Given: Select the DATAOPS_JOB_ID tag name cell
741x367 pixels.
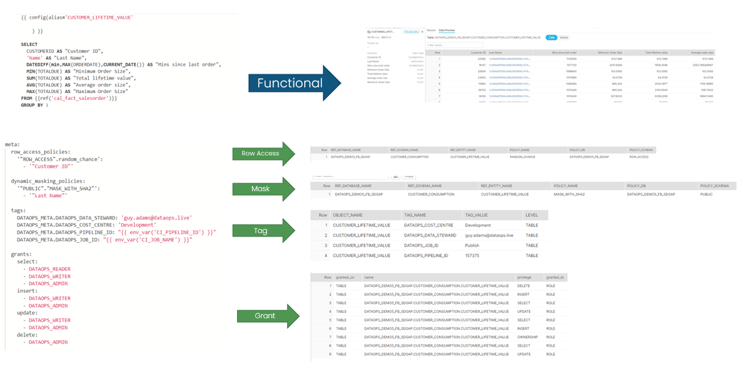Looking at the screenshot, I should [422, 245].
